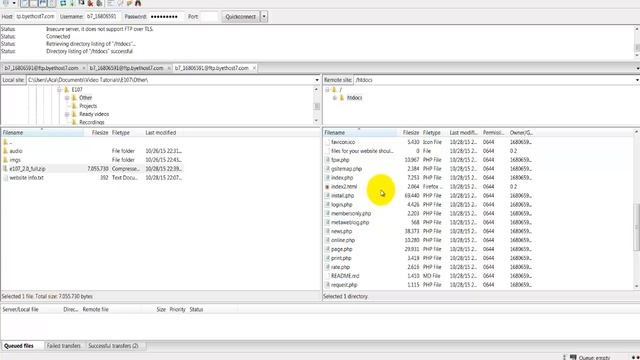Sort local files by Last modified column
Image resolution: width=640 pixels, height=360 pixels.
coord(160,133)
